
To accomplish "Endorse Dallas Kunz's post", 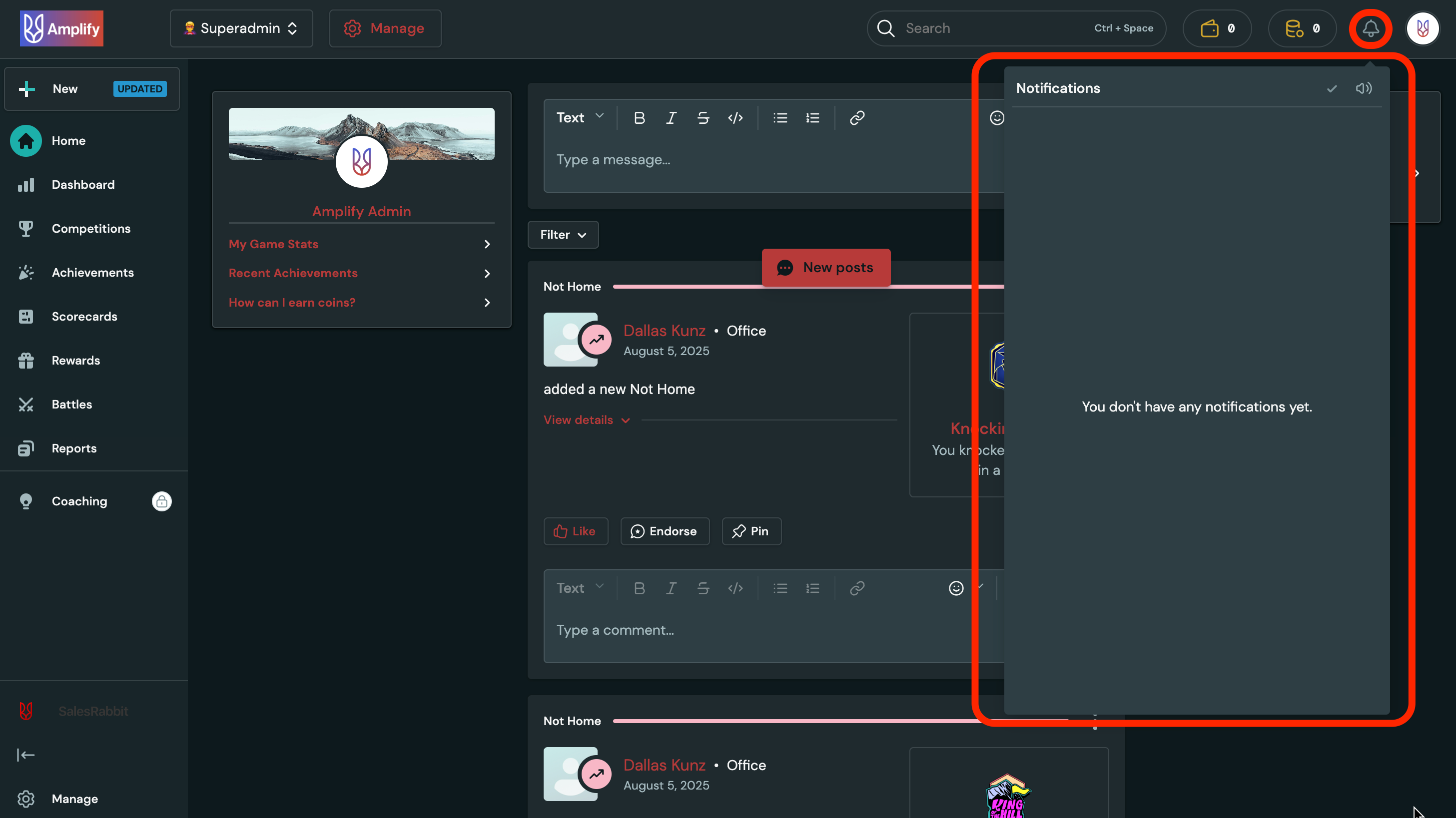I will tap(665, 531).
